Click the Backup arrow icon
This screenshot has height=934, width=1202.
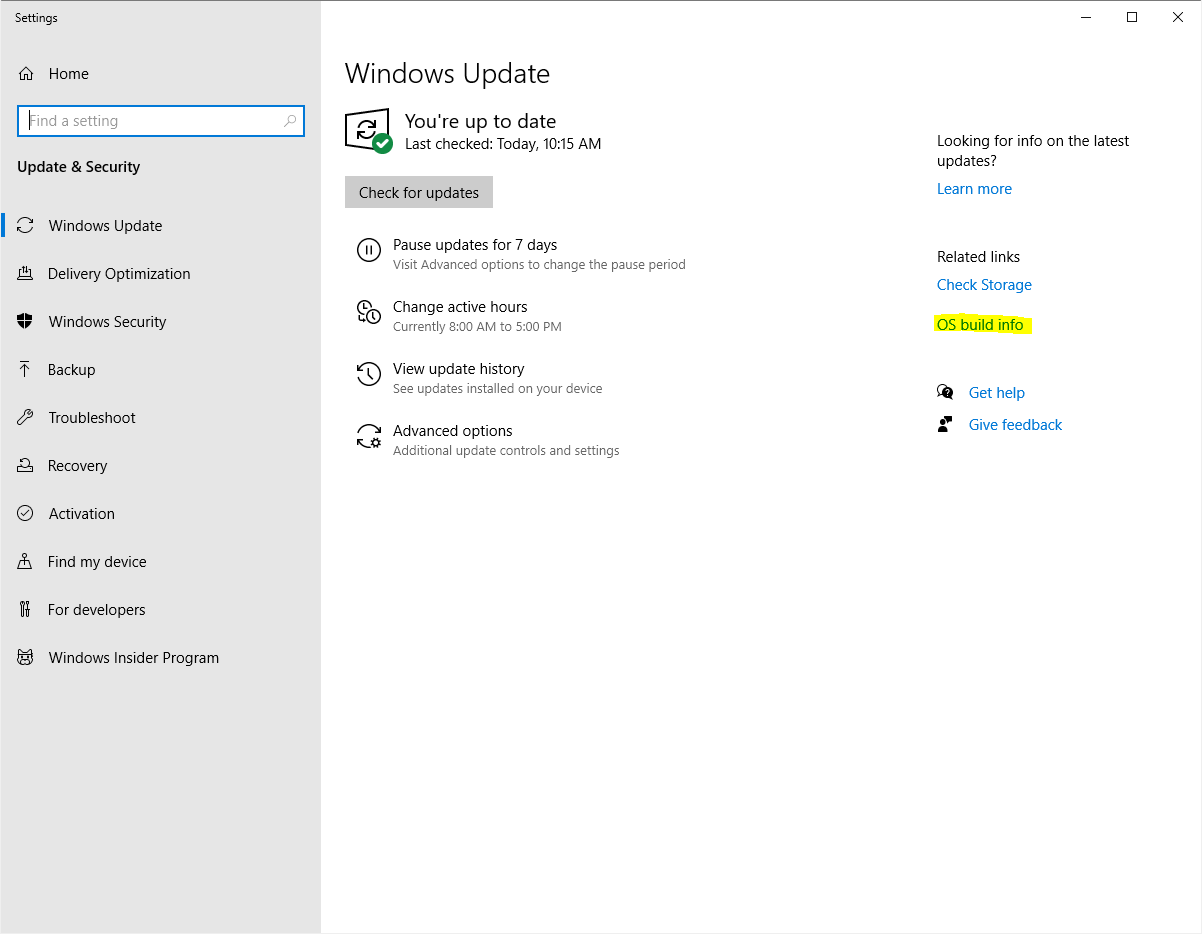point(26,370)
